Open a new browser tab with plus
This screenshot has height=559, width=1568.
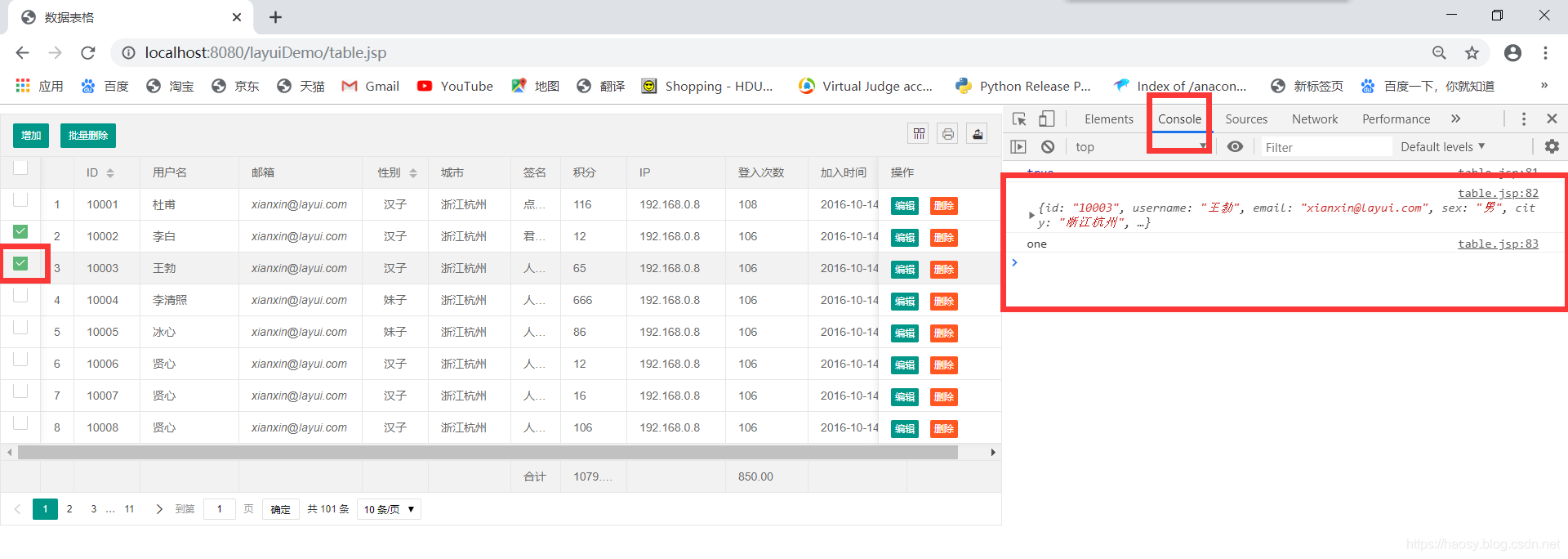pyautogui.click(x=275, y=17)
